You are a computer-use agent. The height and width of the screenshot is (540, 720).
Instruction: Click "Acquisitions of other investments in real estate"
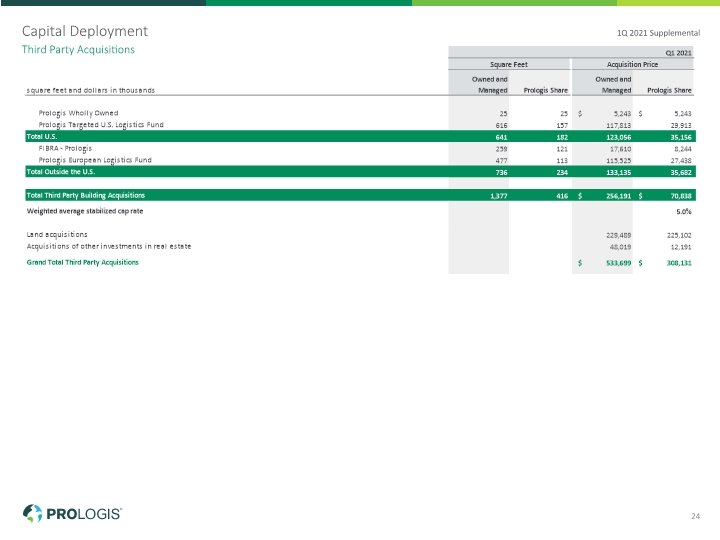[109, 247]
